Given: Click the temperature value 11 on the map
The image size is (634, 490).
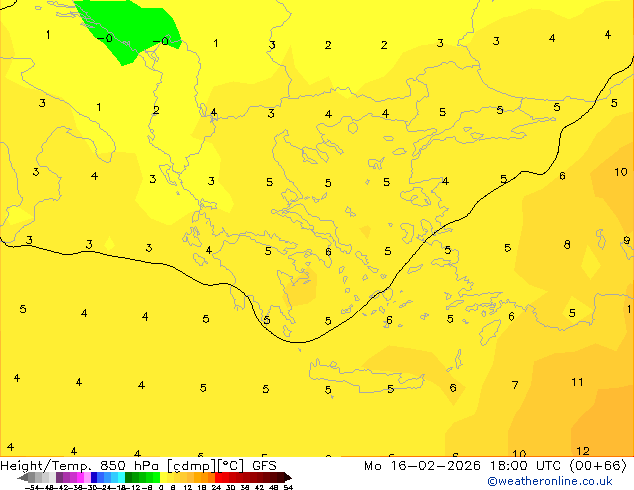Looking at the screenshot, I should pyautogui.click(x=577, y=382).
